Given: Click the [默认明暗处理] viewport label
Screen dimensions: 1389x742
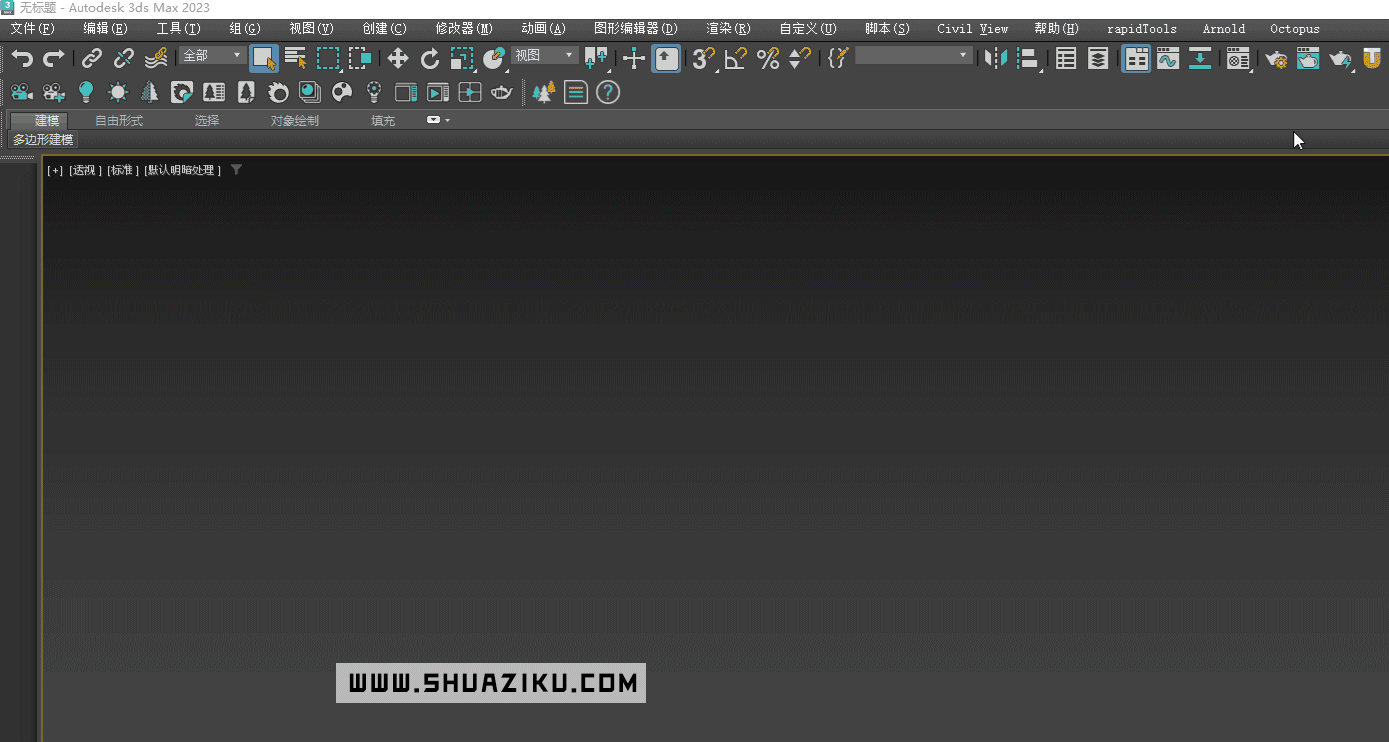Looking at the screenshot, I should (x=182, y=171).
